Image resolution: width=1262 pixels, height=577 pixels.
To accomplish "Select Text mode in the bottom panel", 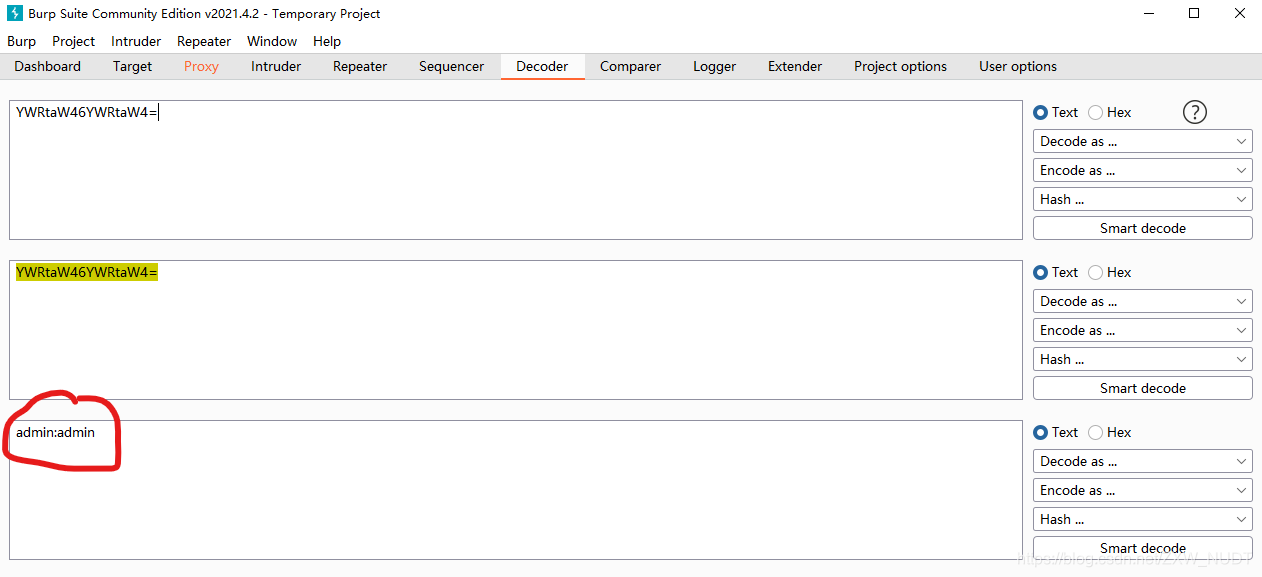I will 1041,432.
